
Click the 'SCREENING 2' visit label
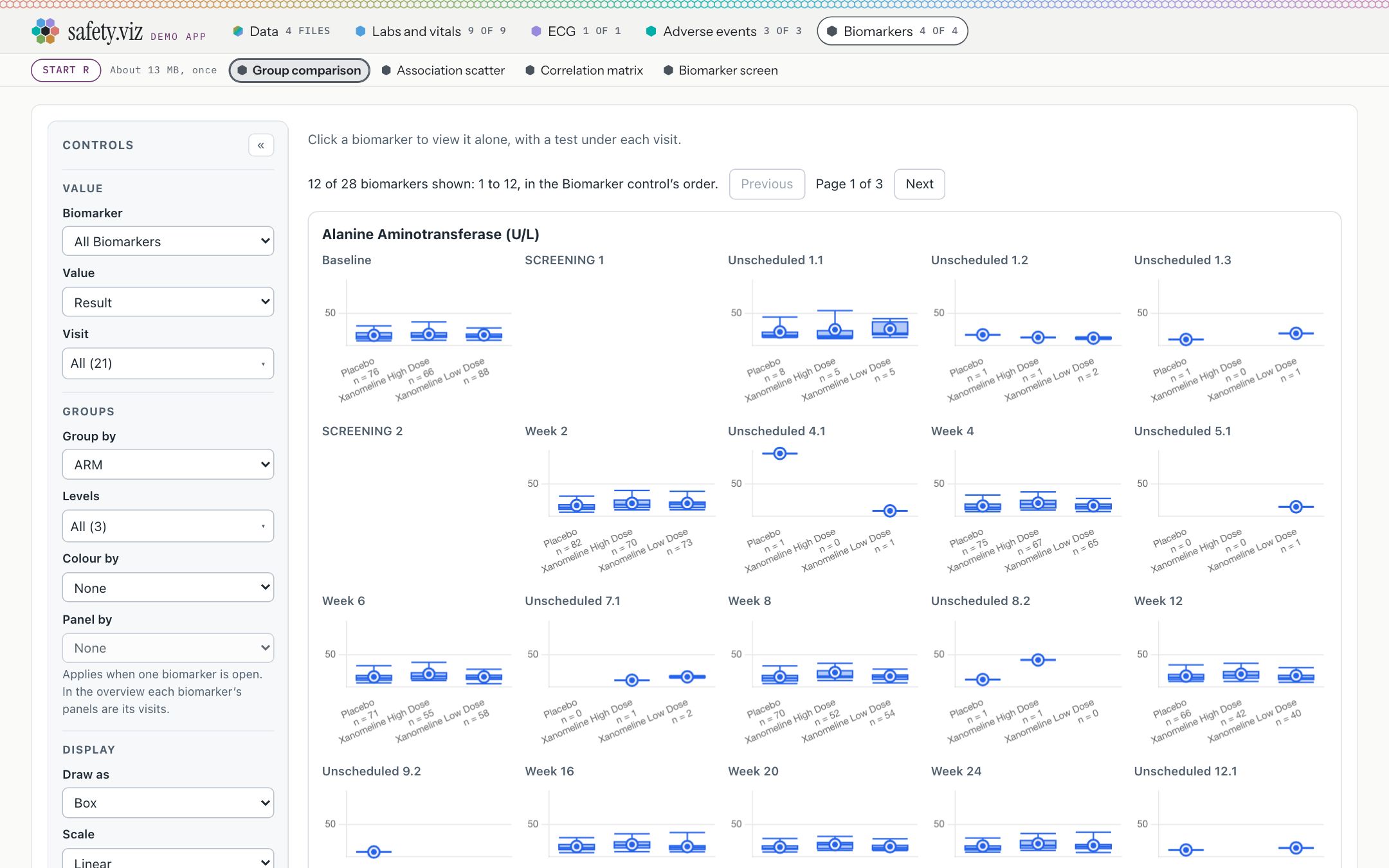[x=362, y=431]
